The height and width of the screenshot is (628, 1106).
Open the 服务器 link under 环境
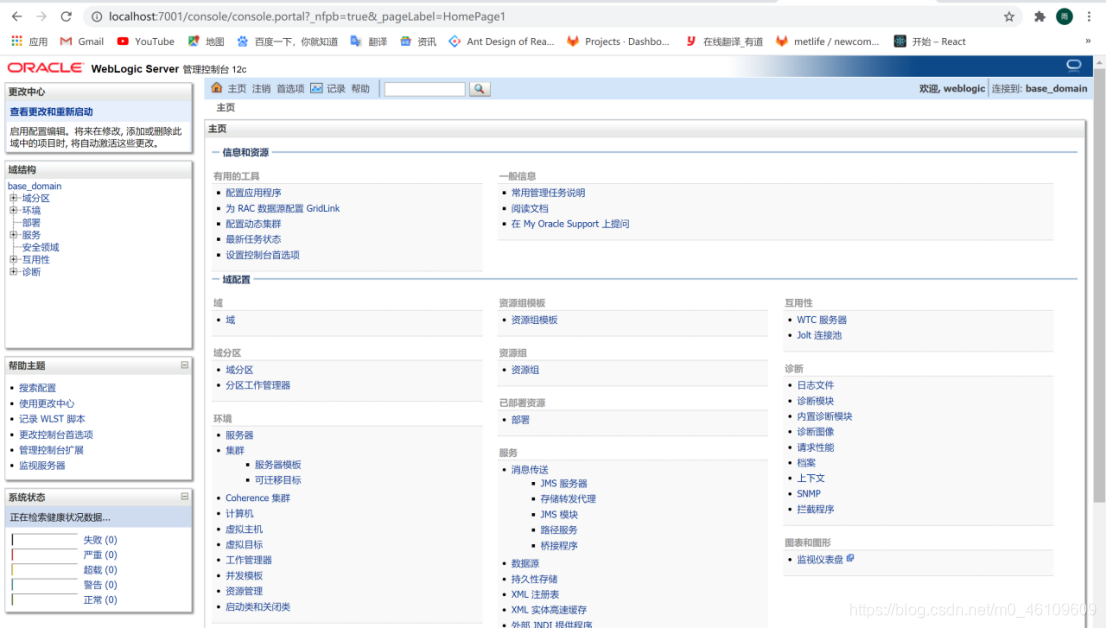coord(239,435)
